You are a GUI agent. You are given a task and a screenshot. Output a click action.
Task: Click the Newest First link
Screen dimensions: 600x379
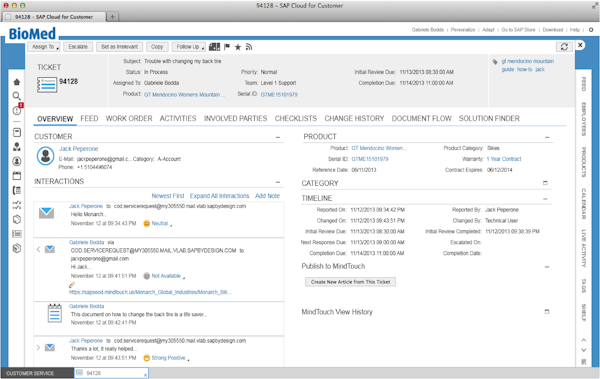point(168,196)
